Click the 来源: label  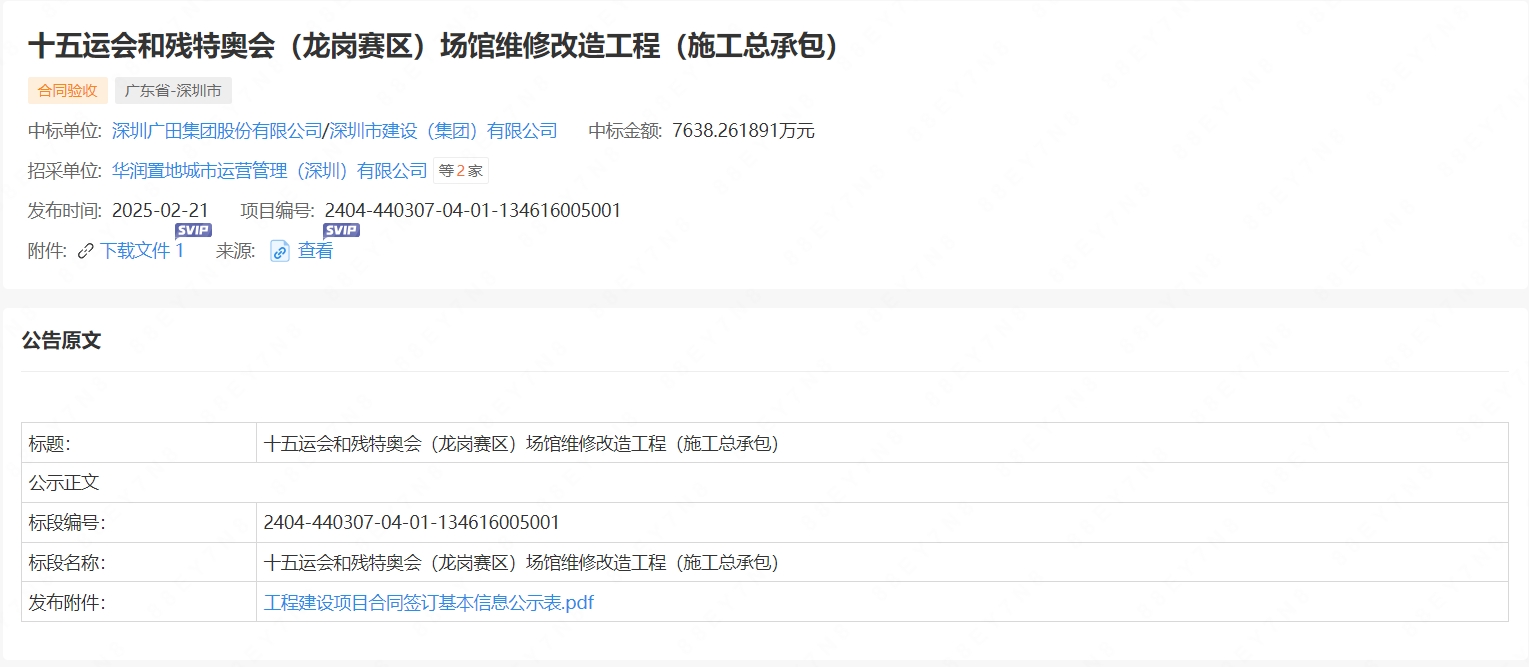click(235, 251)
